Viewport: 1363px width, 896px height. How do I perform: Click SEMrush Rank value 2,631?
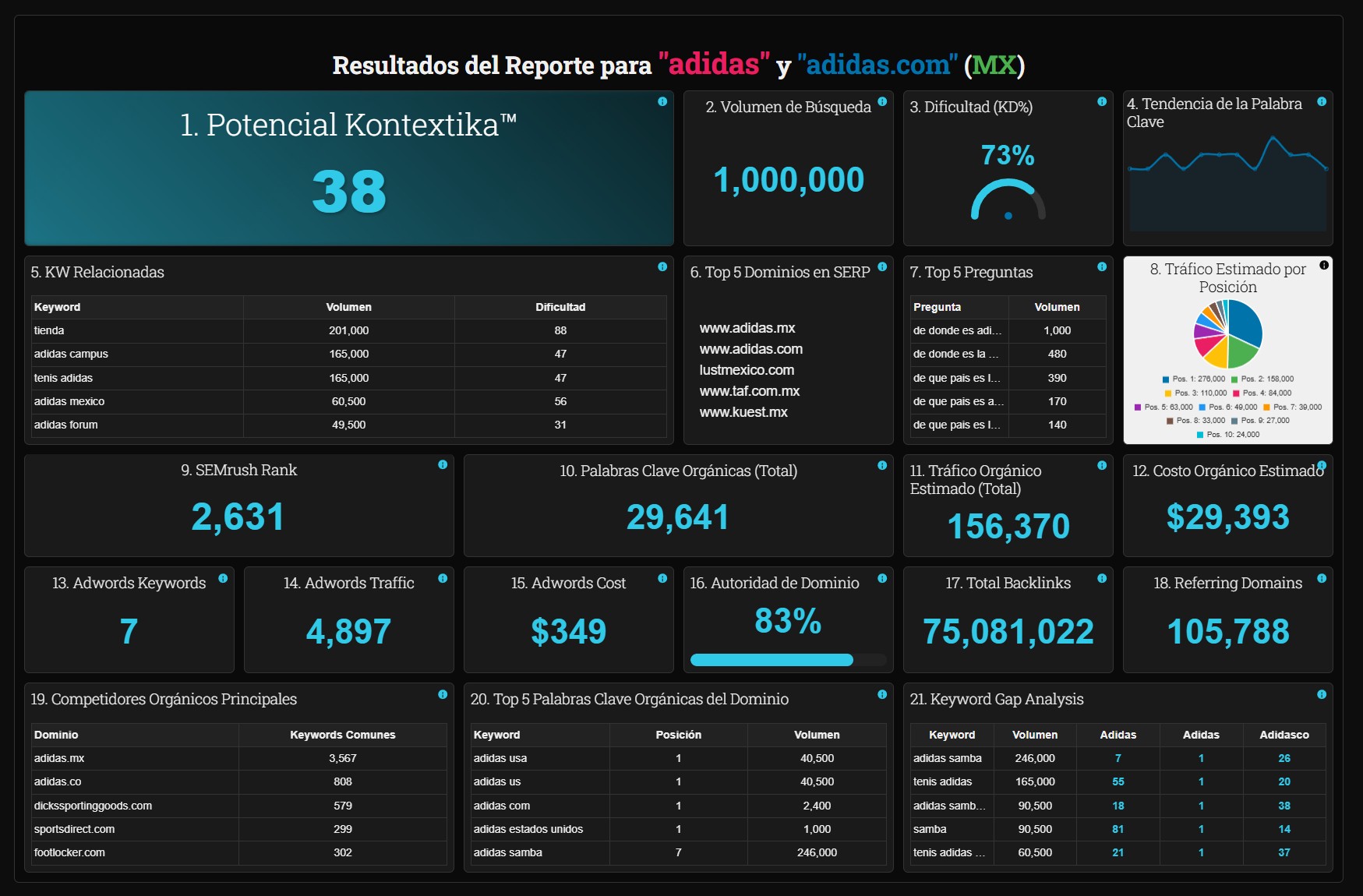click(238, 517)
